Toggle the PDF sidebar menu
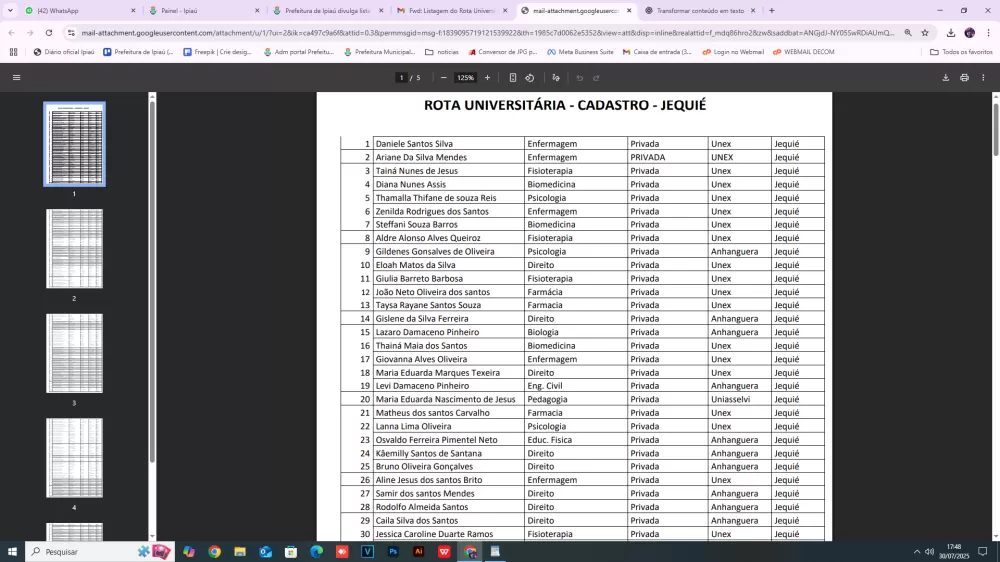 click(x=16, y=77)
